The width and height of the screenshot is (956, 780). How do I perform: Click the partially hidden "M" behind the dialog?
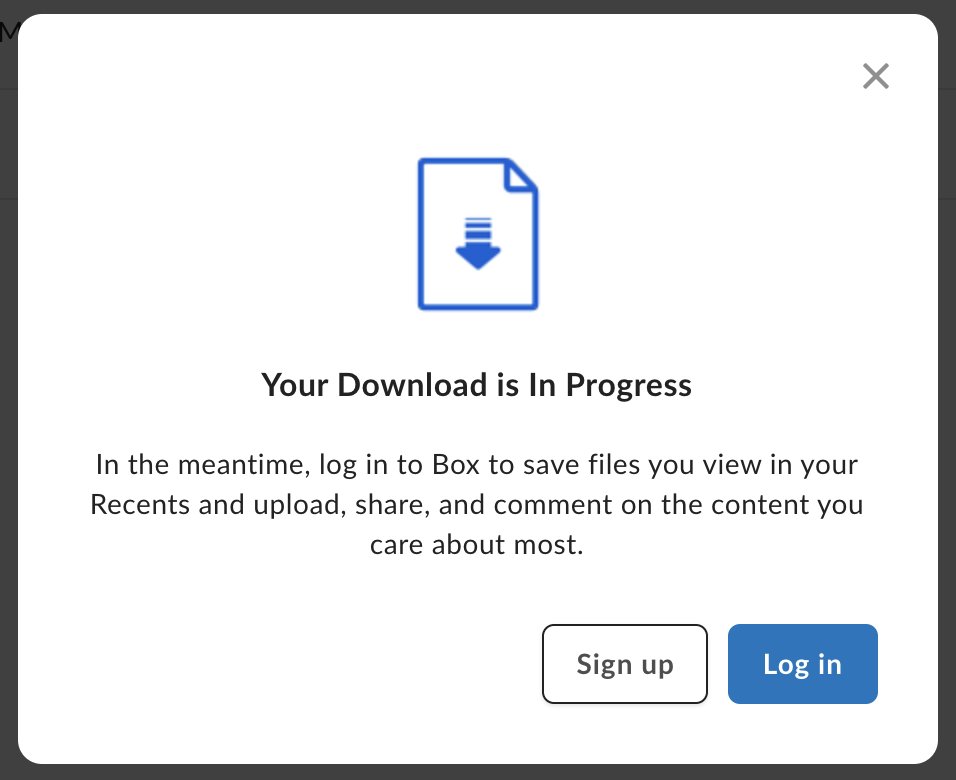click(x=9, y=30)
